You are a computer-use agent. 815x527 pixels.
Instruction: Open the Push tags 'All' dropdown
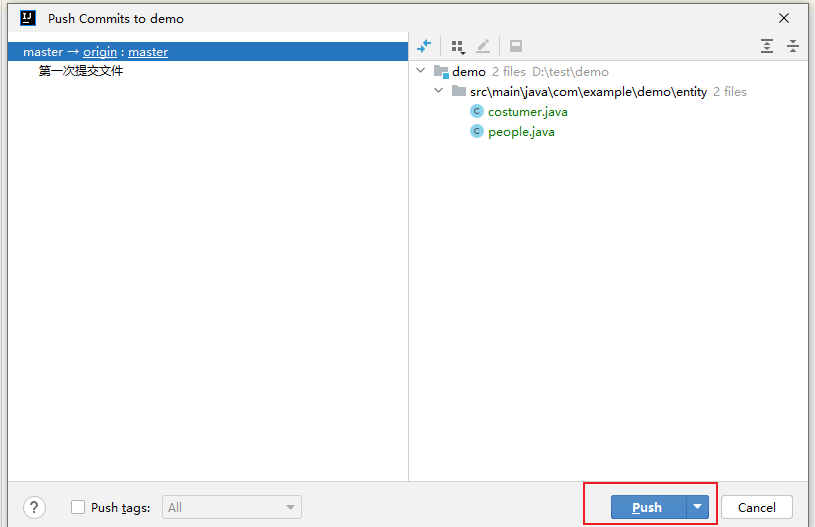tap(232, 508)
